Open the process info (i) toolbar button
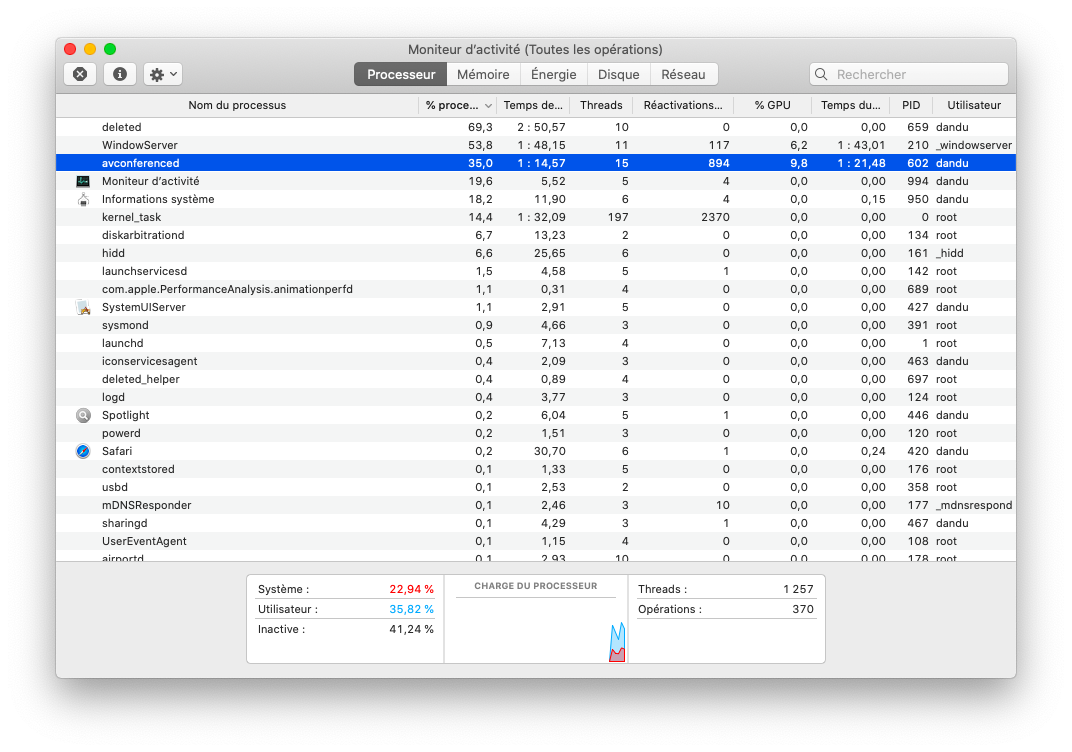Image resolution: width=1072 pixels, height=752 pixels. (x=120, y=74)
